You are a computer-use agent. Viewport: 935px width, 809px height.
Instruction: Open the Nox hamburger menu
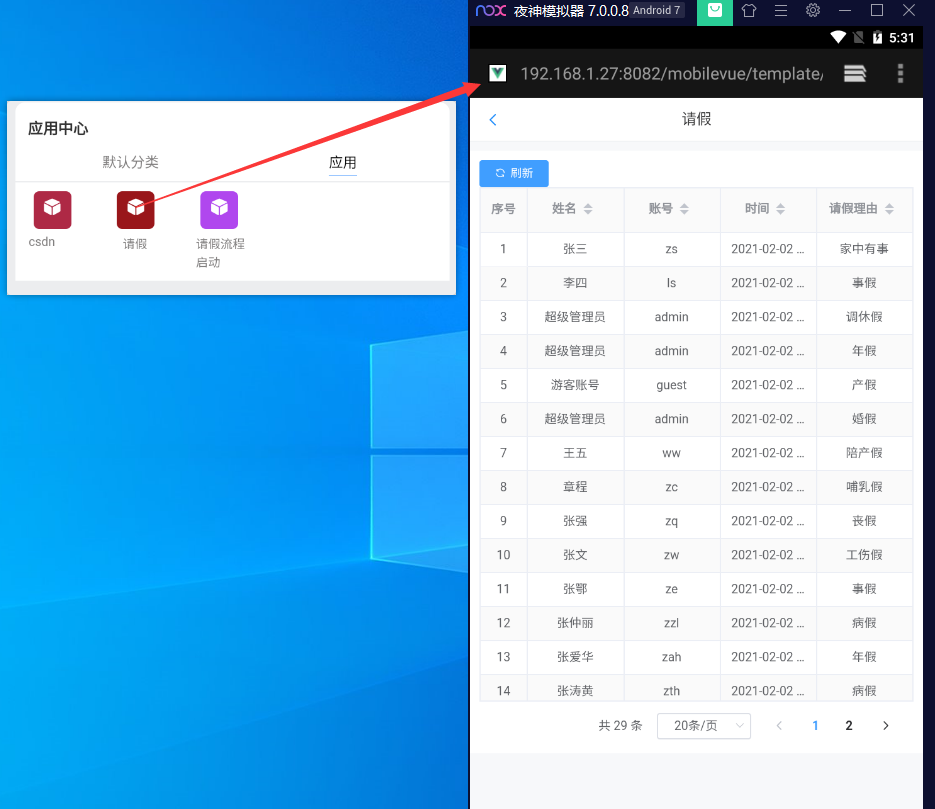(x=781, y=11)
